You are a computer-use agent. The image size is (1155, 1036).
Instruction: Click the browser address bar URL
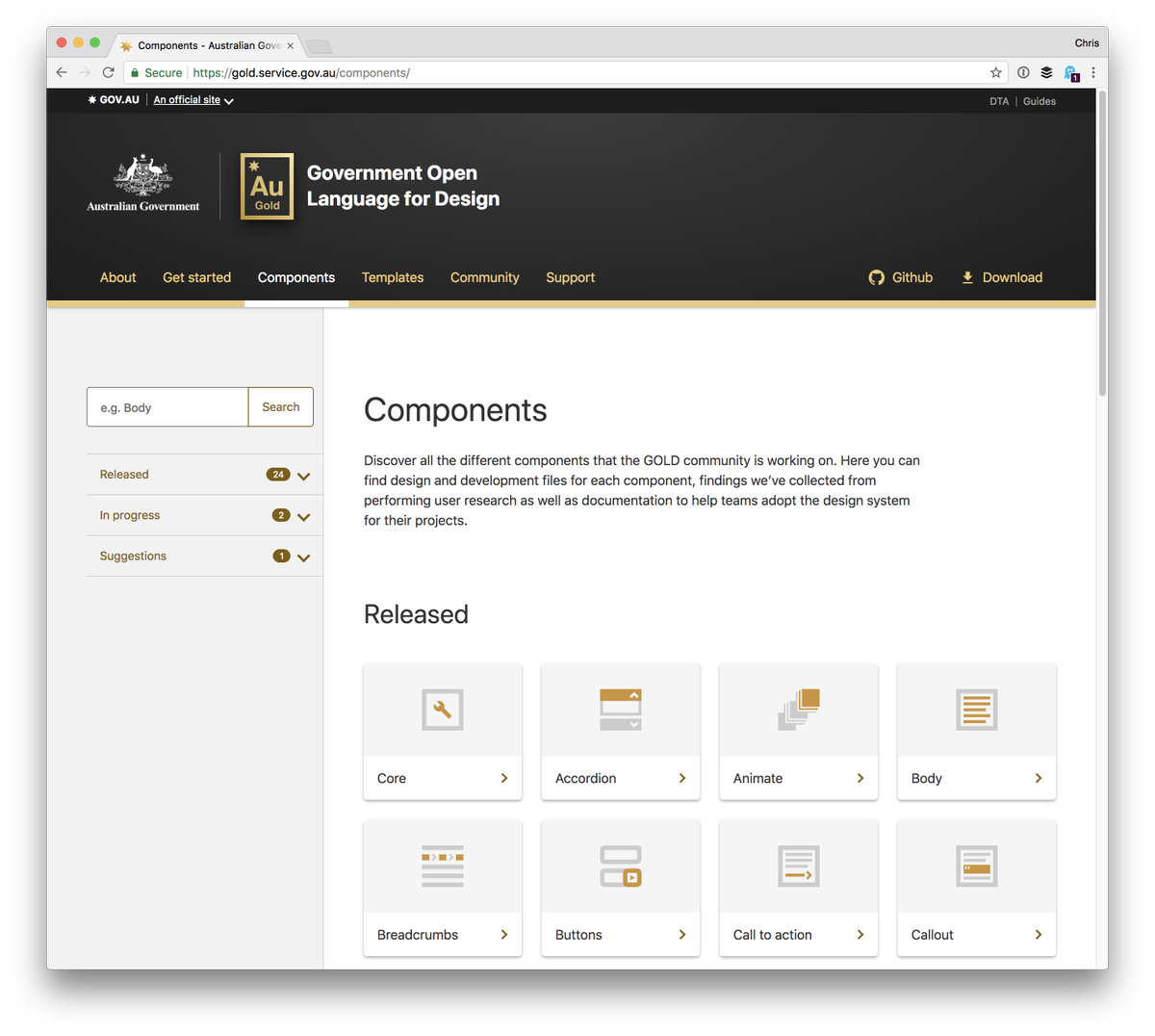coord(301,73)
